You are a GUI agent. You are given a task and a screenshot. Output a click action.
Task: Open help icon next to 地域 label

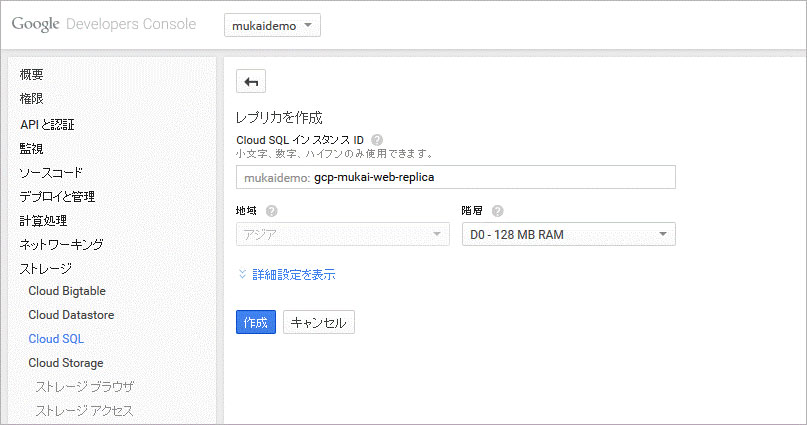(x=271, y=211)
